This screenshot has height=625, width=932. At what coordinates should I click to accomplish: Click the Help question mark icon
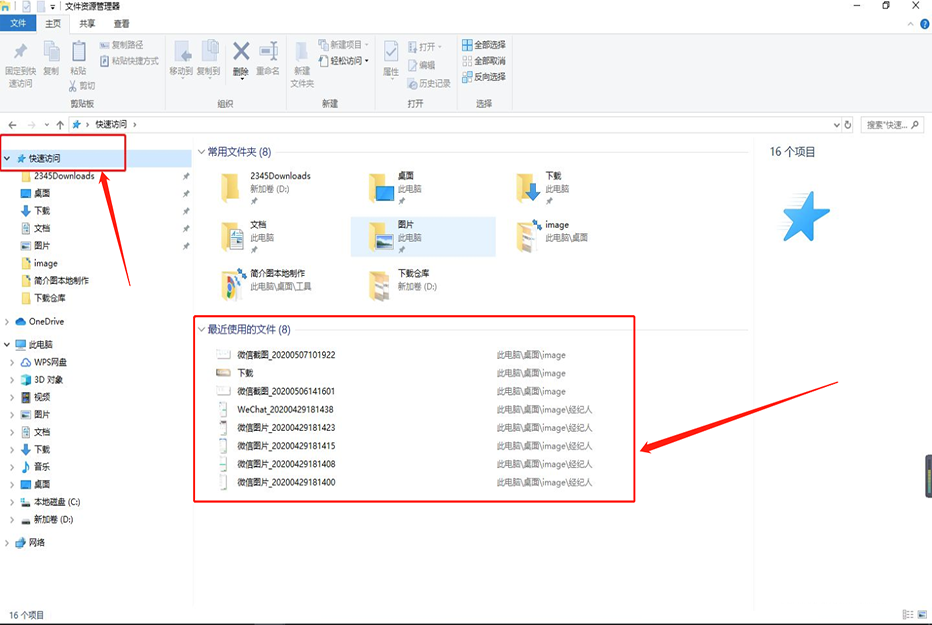click(924, 24)
